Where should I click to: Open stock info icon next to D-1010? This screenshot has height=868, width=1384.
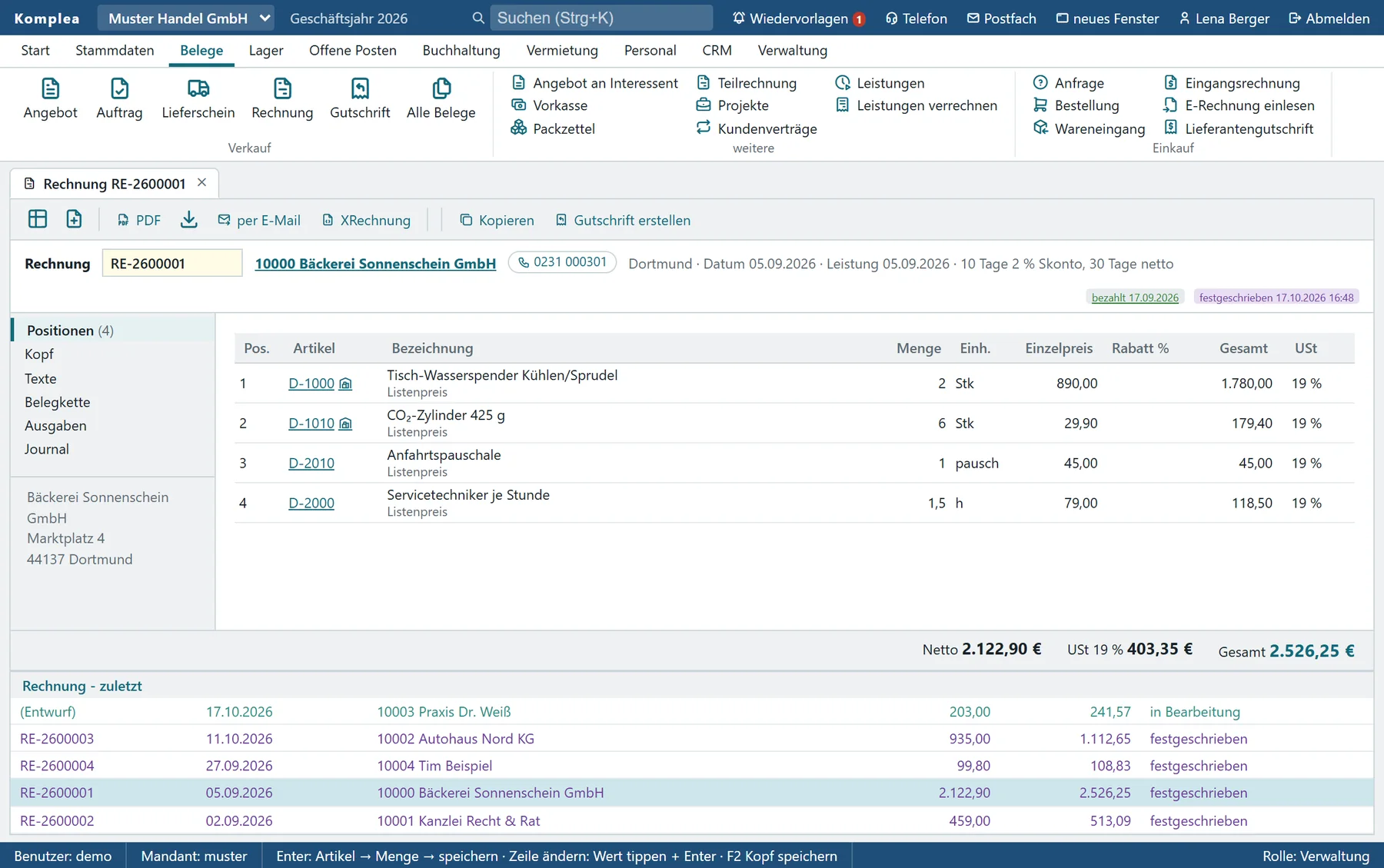click(x=346, y=424)
